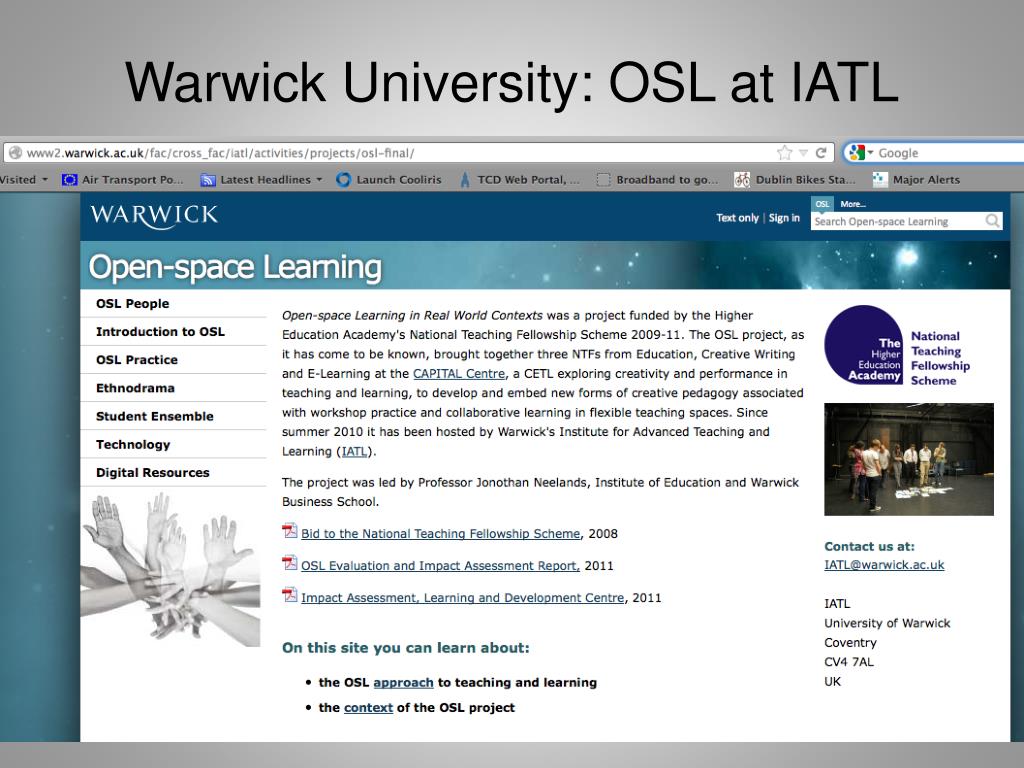
Task: Switch to Text only view
Action: click(737, 218)
